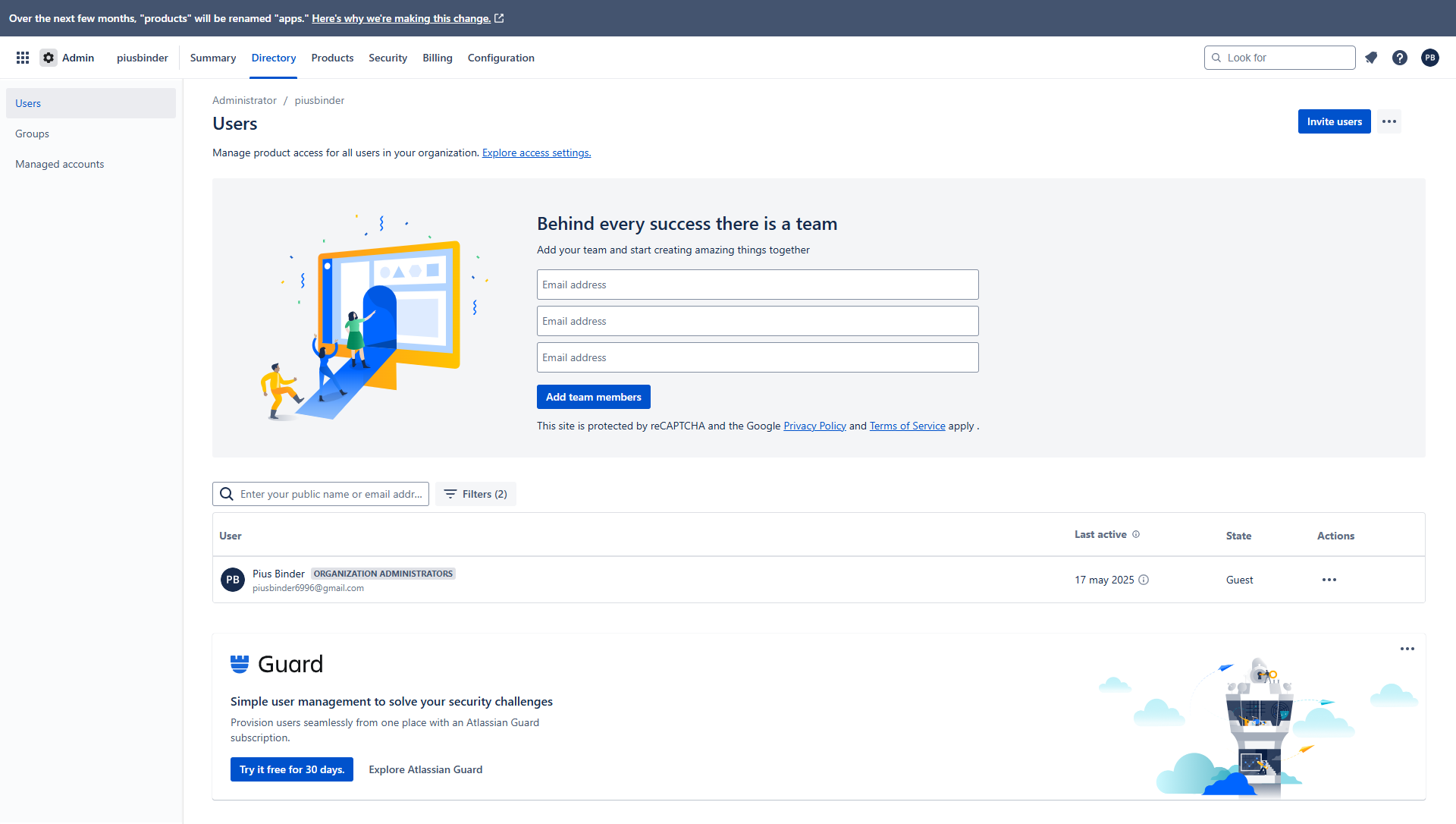Open the Guard card more options menu

point(1407,649)
